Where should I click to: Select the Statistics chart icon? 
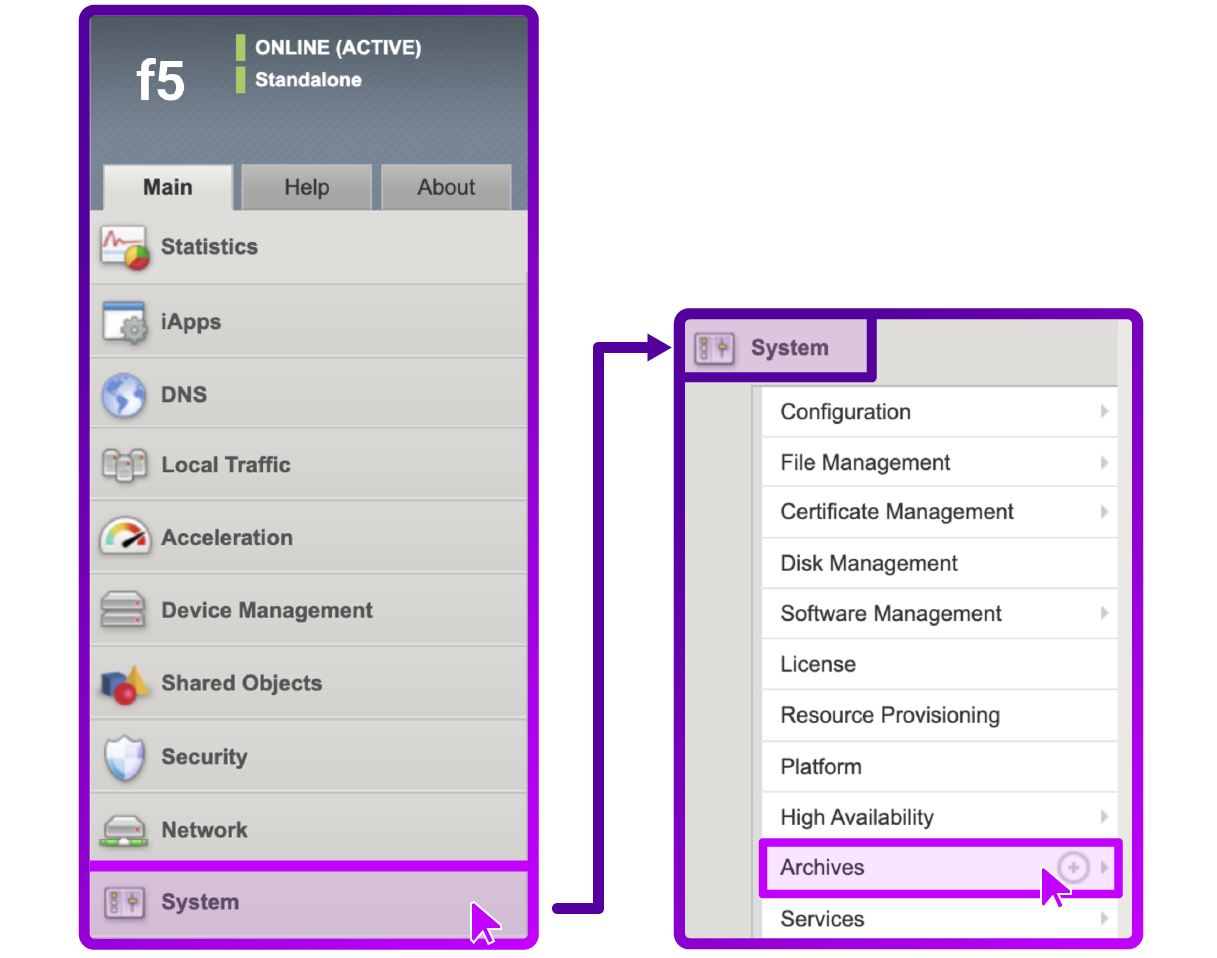click(x=124, y=246)
